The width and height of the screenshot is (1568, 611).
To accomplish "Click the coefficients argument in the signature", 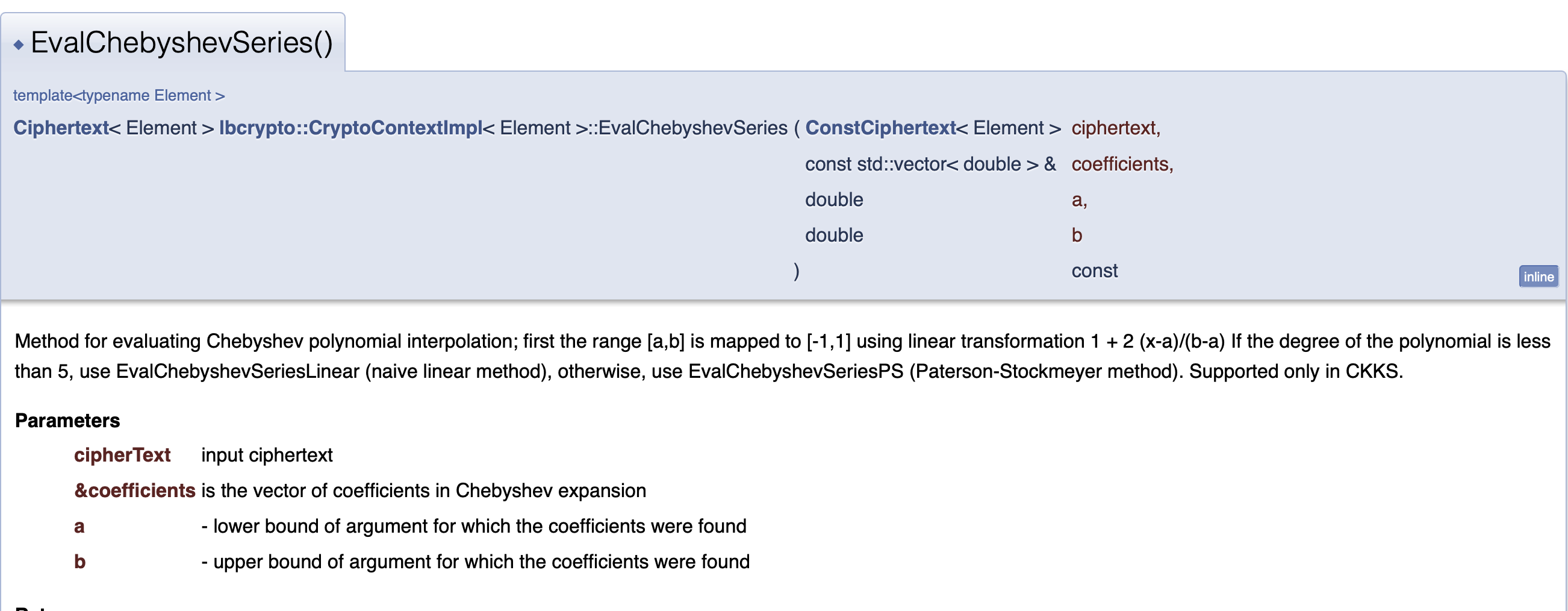I will [x=1121, y=164].
